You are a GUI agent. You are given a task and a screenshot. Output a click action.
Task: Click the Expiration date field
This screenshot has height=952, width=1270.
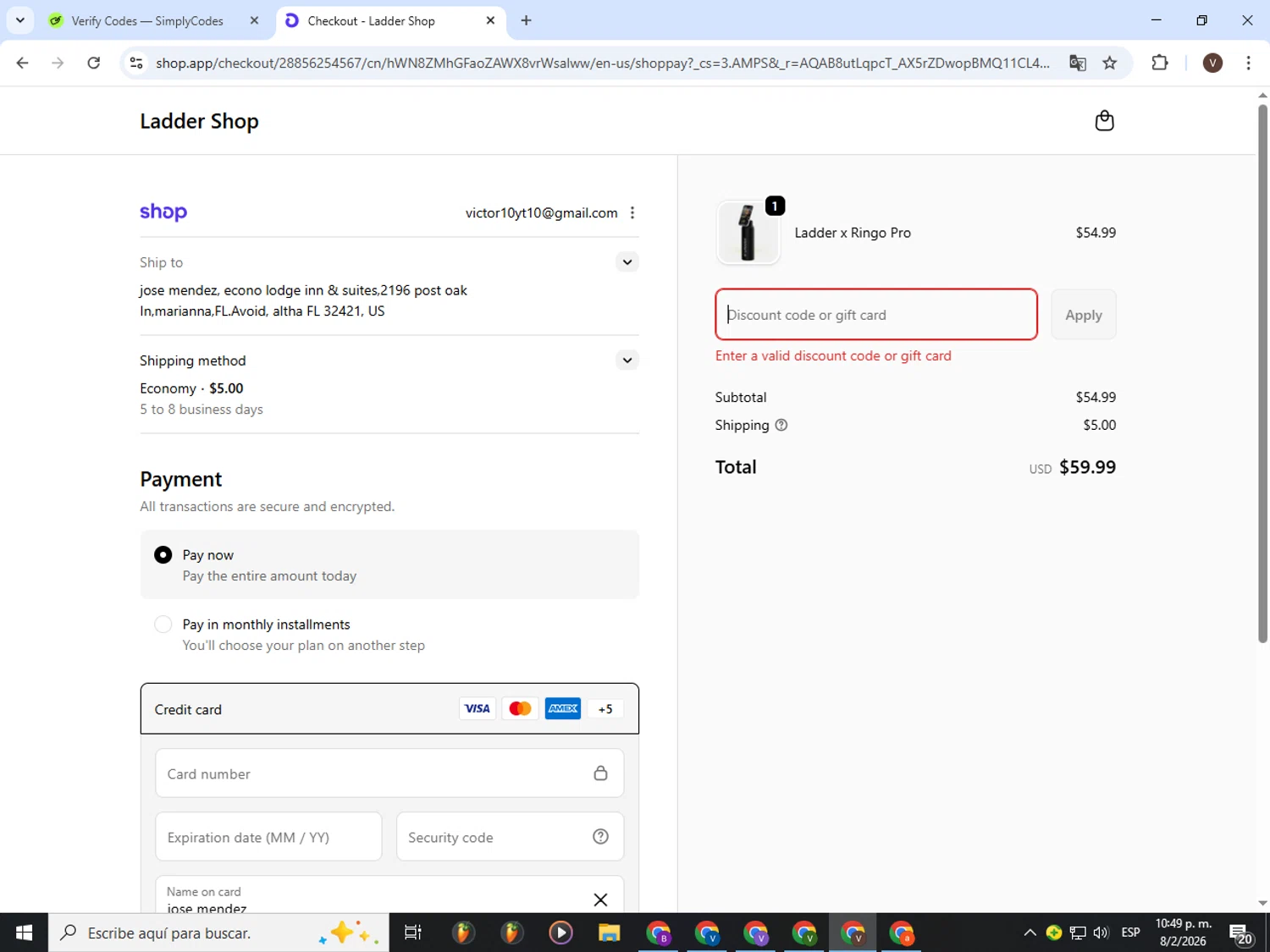pos(268,837)
